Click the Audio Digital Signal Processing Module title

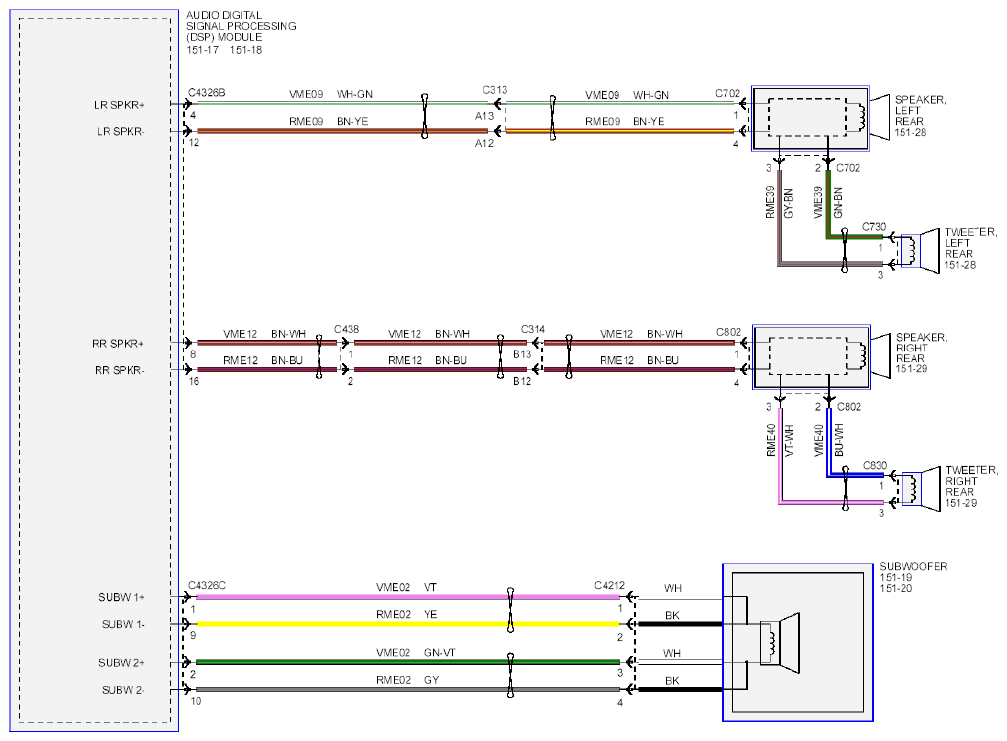point(241,26)
